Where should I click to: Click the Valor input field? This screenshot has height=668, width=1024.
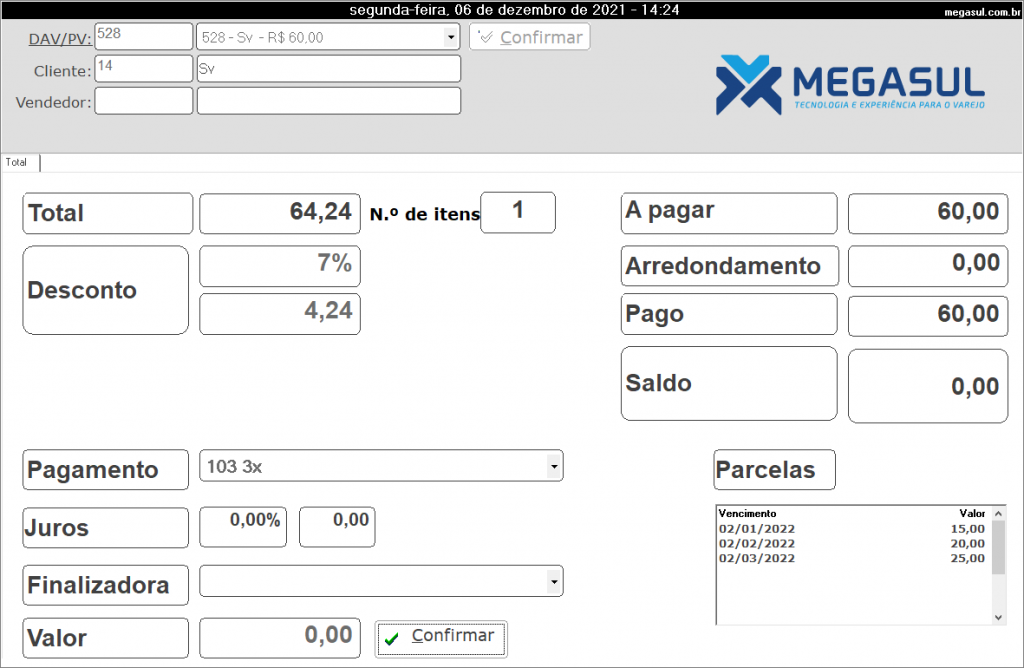[x=280, y=638]
